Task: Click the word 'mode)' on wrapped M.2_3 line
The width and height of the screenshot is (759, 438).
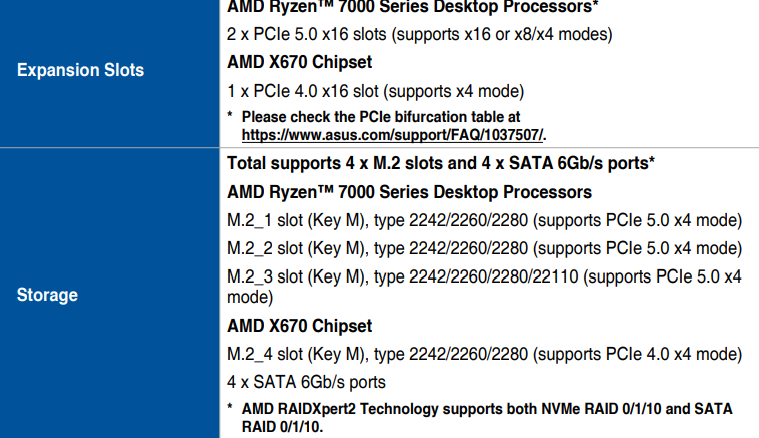Action: (250, 297)
